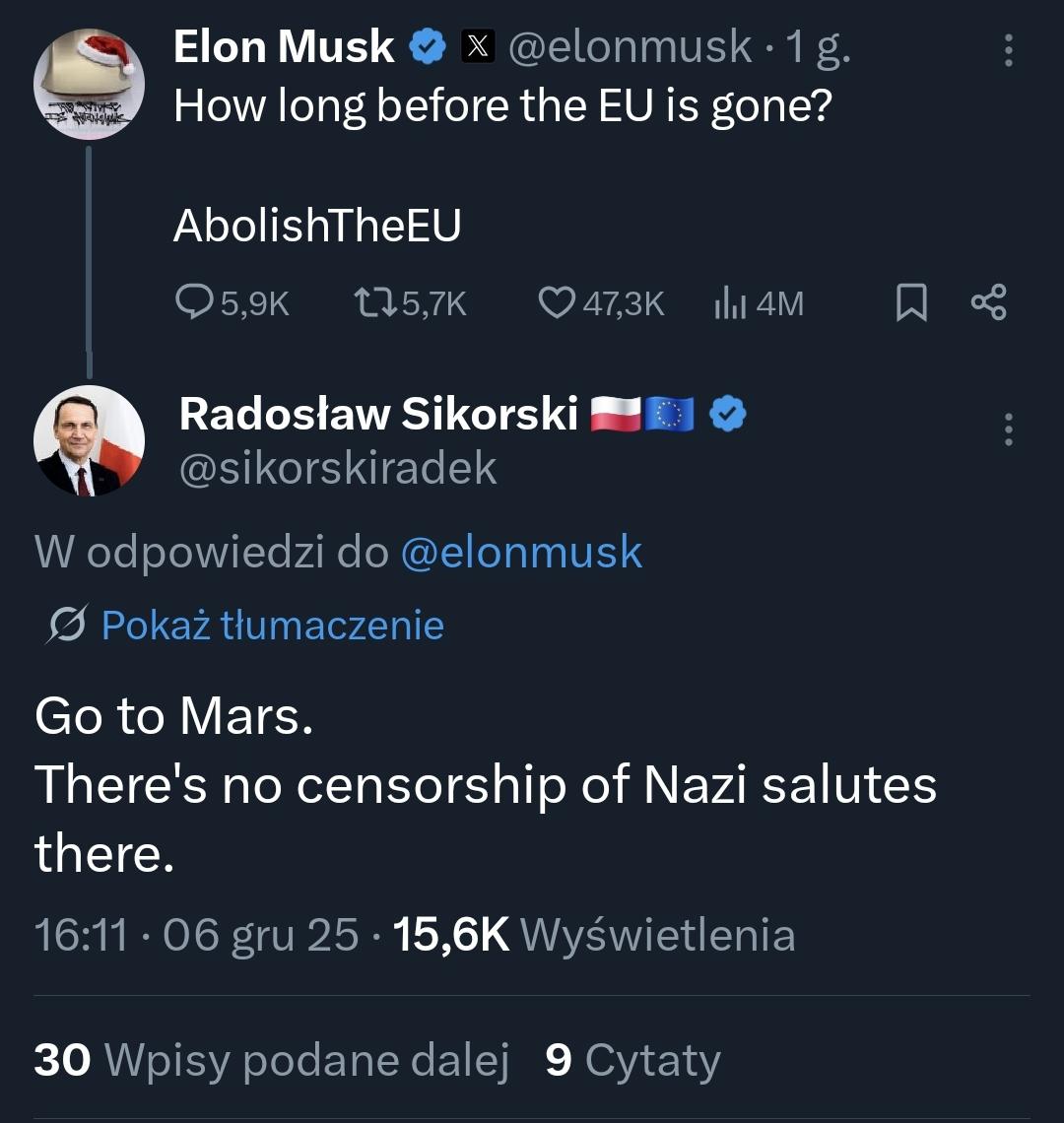View the 9 Cytaty quotes list
Image resolution: width=1064 pixels, height=1123 pixels.
[x=632, y=1060]
